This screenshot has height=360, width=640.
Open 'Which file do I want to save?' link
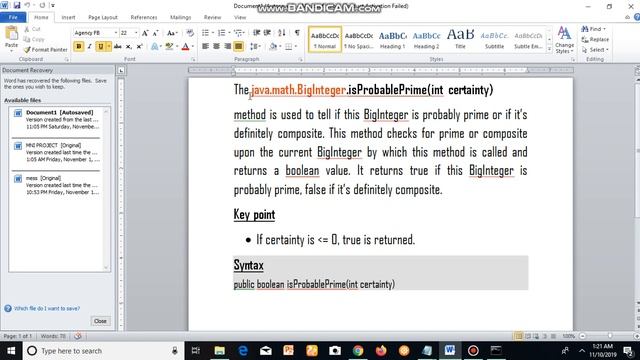tap(47, 308)
